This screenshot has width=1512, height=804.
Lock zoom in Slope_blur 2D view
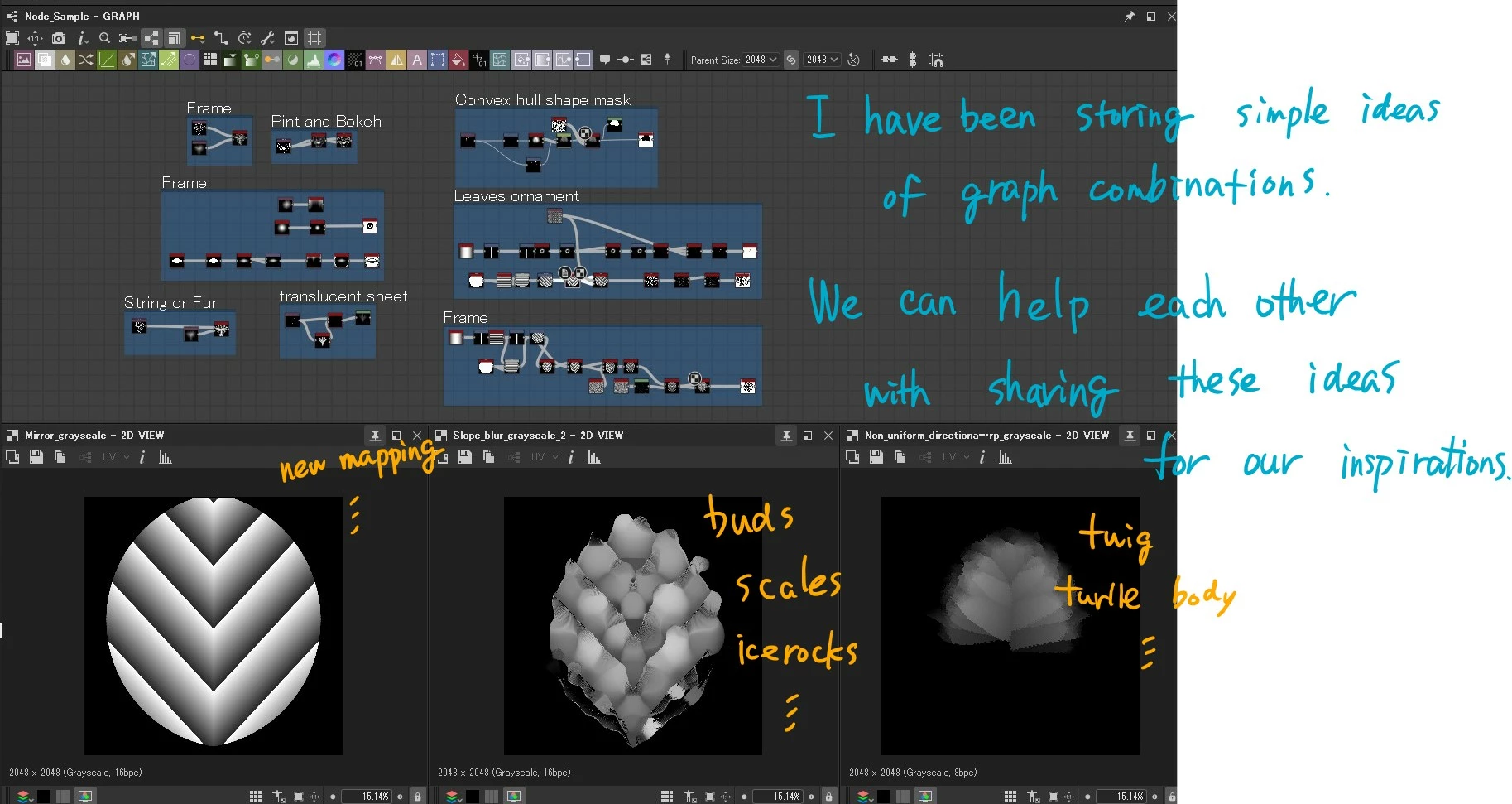pos(828,797)
